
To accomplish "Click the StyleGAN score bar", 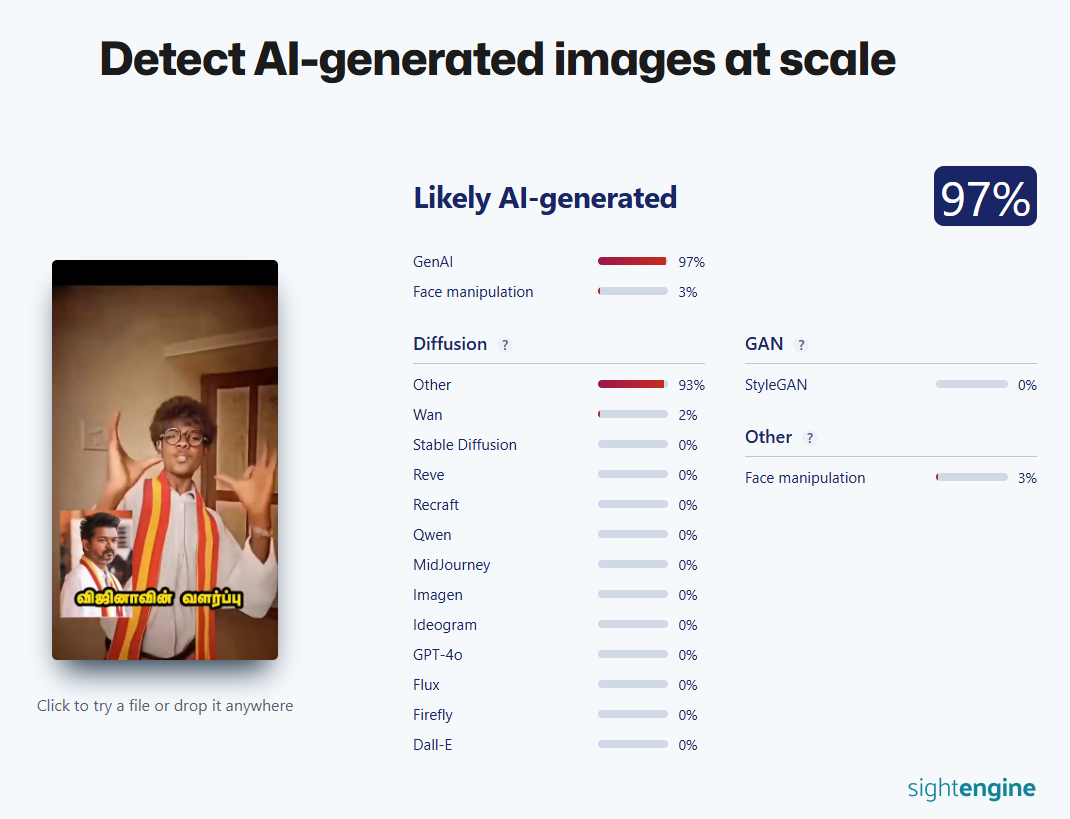I will 971,384.
